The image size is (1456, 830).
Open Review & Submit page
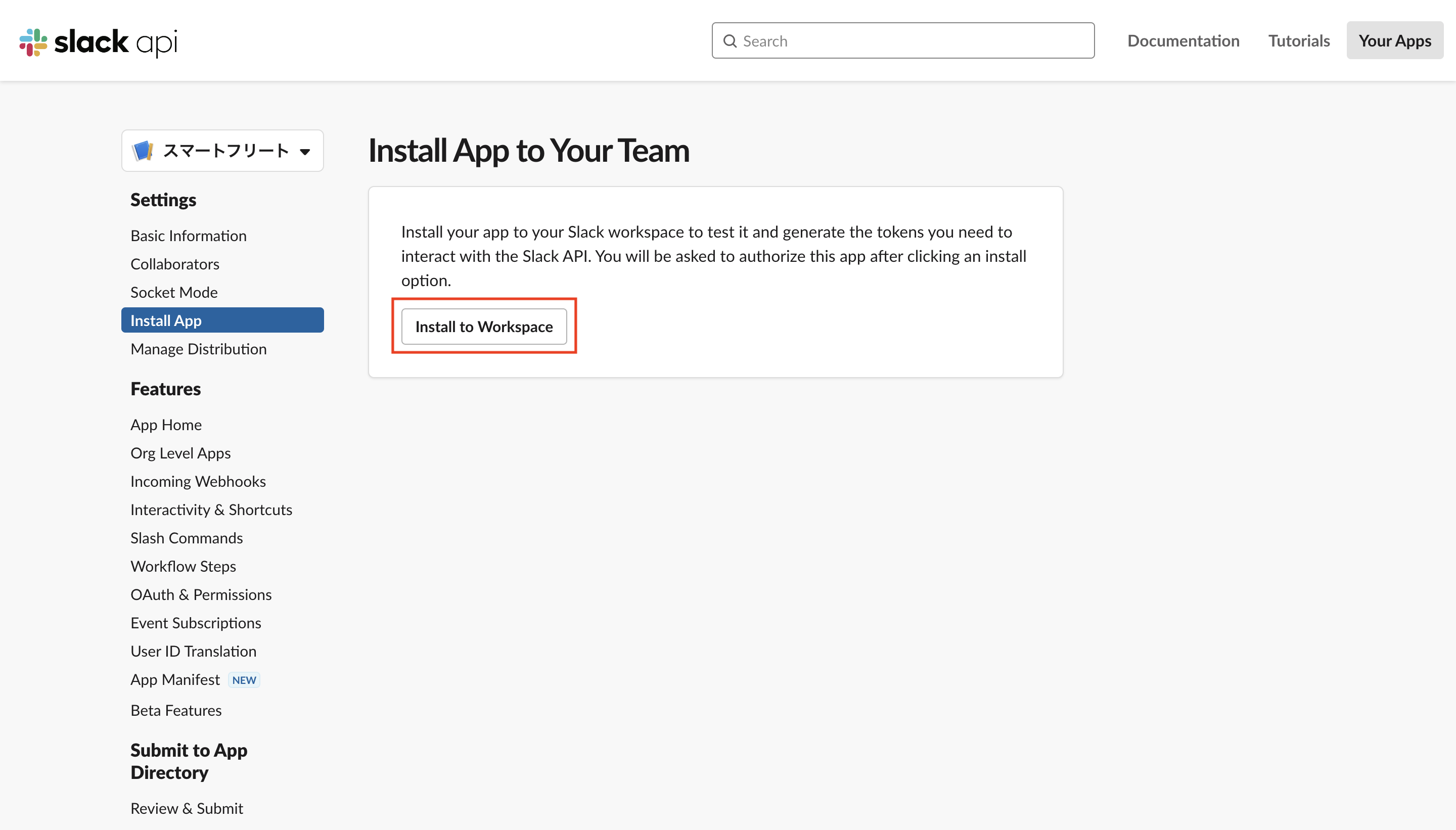[187, 808]
